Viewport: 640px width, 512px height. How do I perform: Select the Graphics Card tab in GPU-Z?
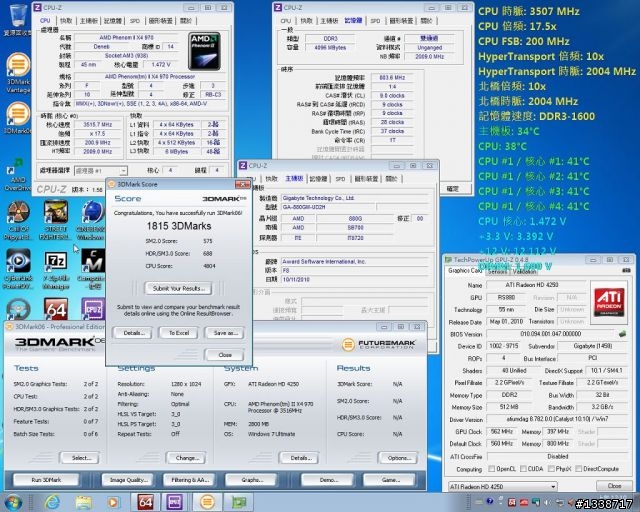tap(464, 270)
